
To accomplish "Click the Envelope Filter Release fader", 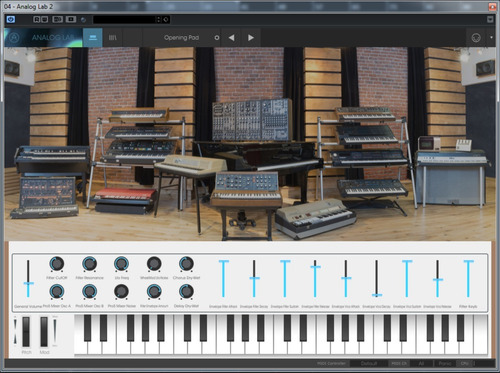I will point(315,279).
